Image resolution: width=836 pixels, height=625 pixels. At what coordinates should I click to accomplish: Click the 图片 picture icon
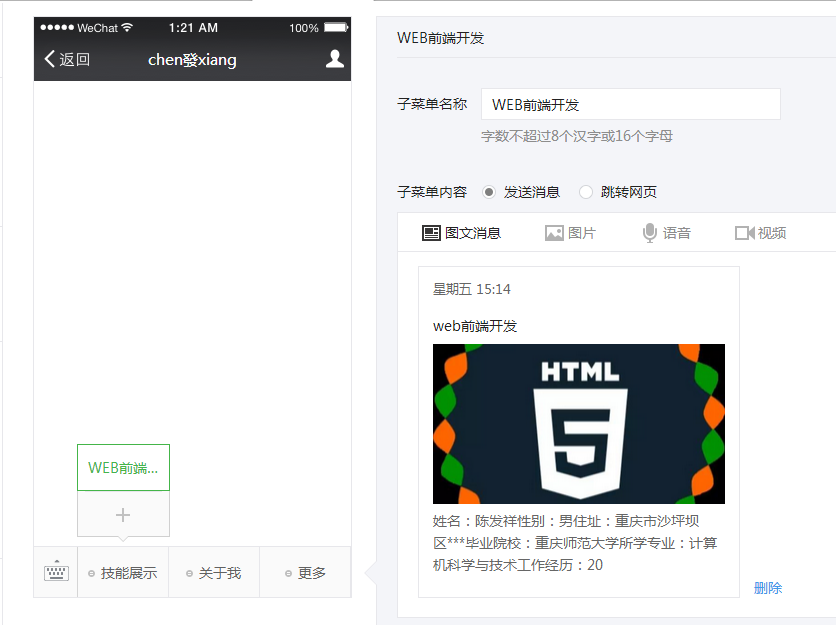554,233
